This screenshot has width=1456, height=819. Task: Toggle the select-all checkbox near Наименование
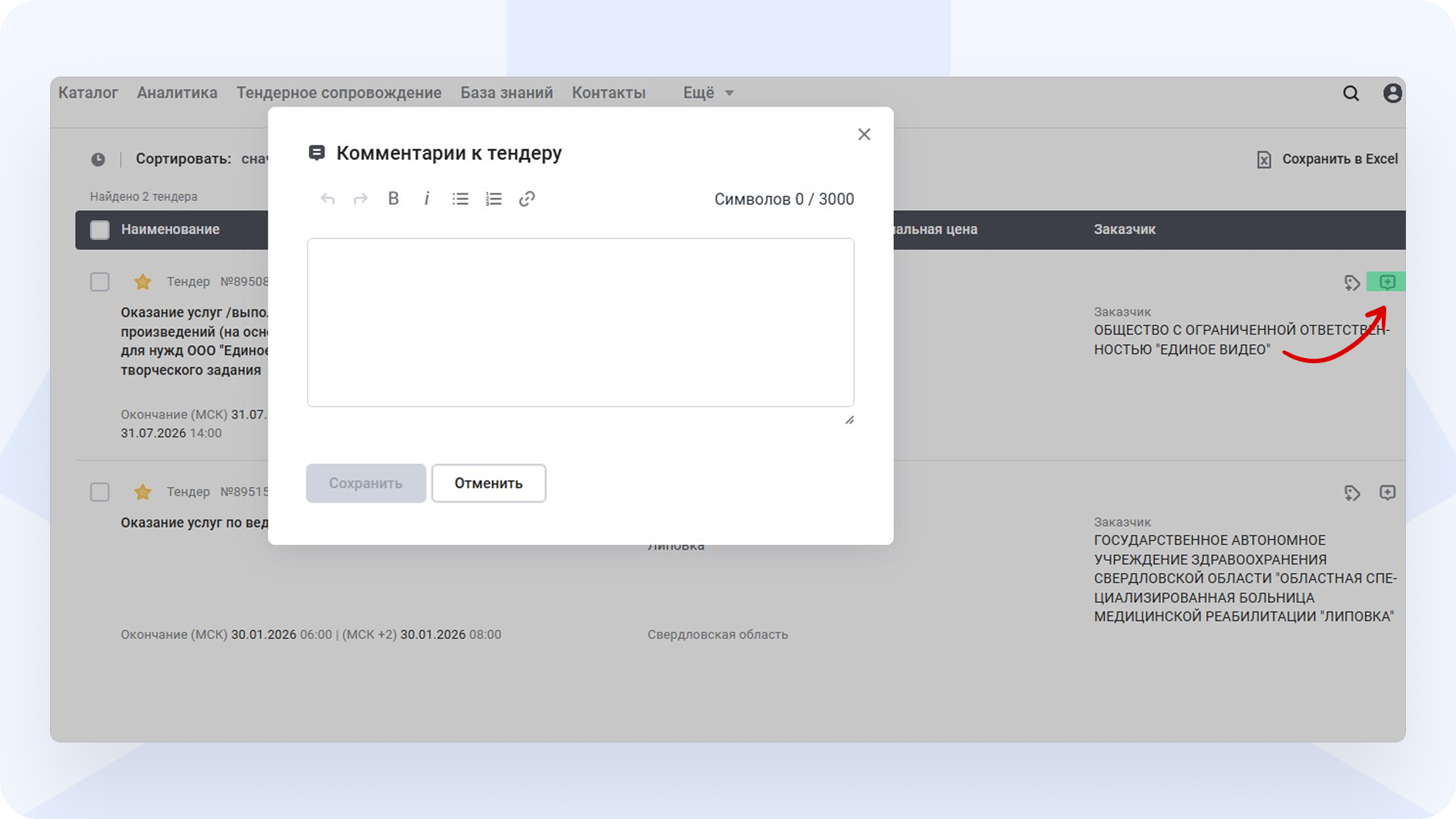[100, 230]
